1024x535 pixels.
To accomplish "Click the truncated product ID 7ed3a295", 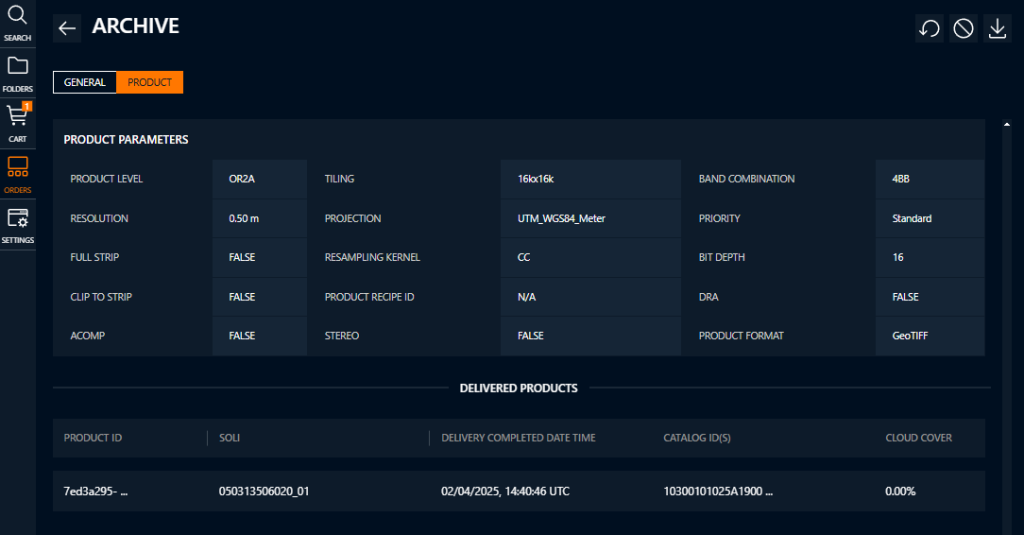I will point(98,491).
